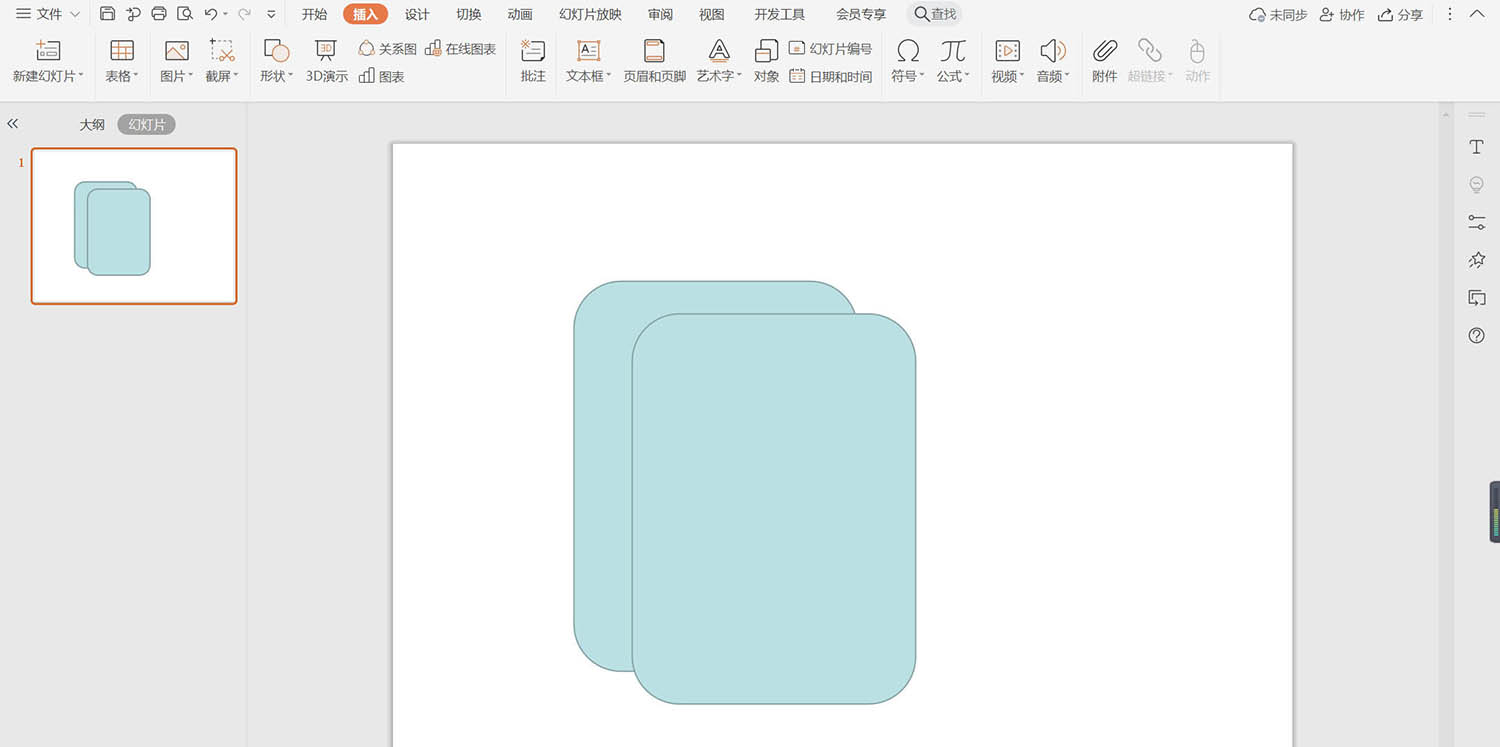Select slide 1 thumbnail in the panel

(x=134, y=226)
